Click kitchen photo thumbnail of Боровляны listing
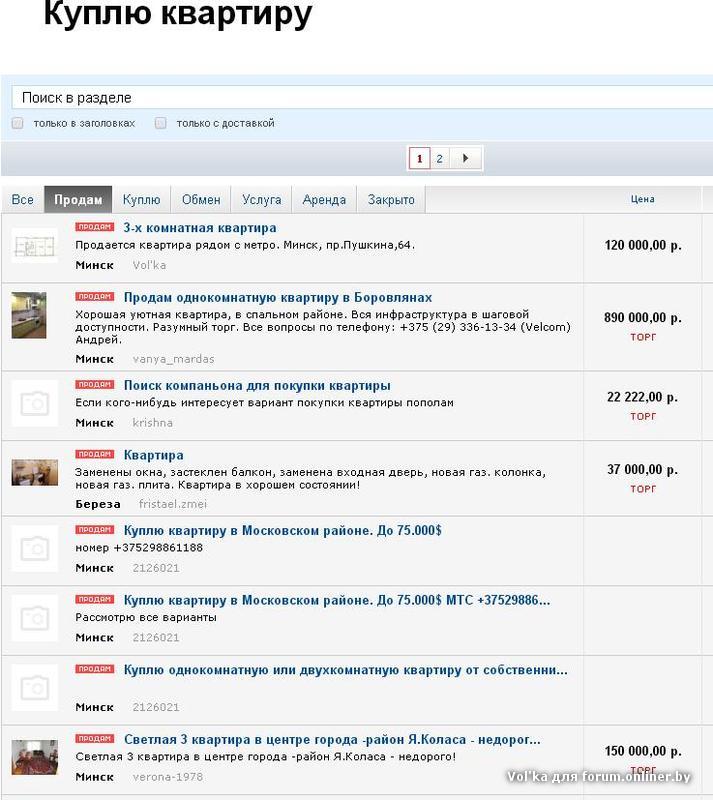The width and height of the screenshot is (713, 800). click(x=29, y=315)
